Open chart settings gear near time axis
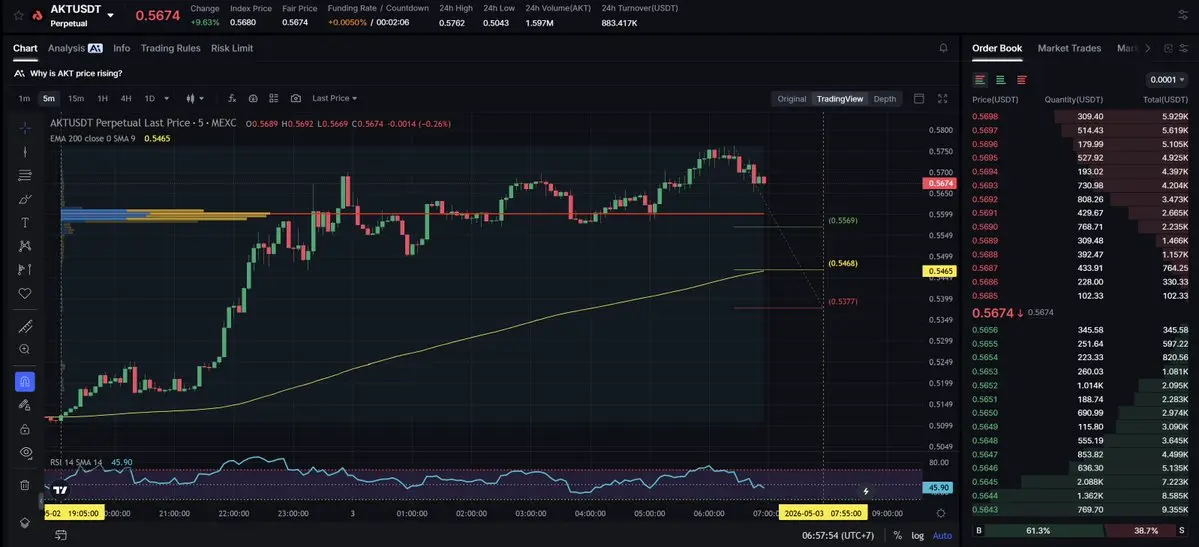 pyautogui.click(x=941, y=513)
